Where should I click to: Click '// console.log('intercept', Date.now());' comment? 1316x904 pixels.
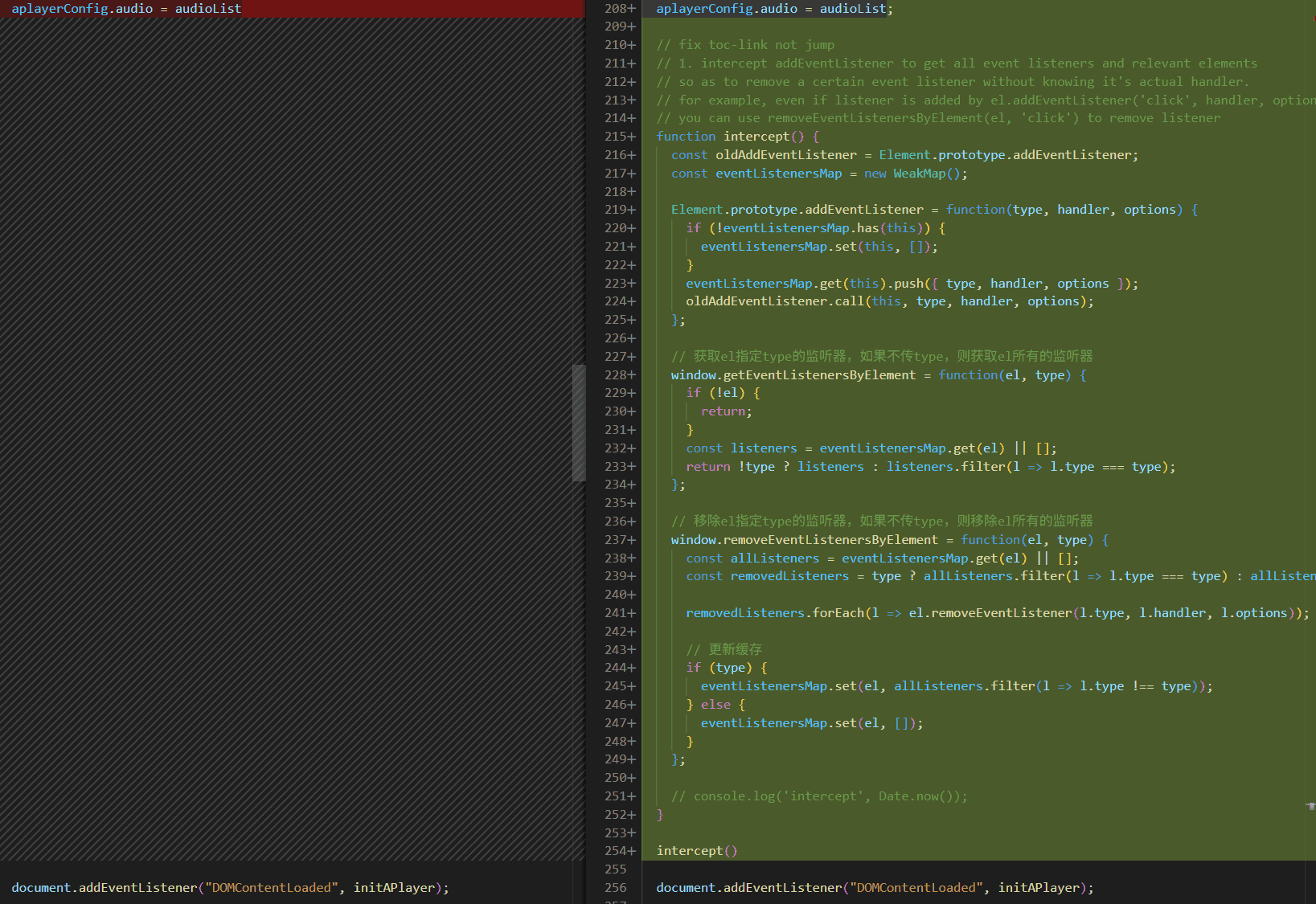coord(819,796)
